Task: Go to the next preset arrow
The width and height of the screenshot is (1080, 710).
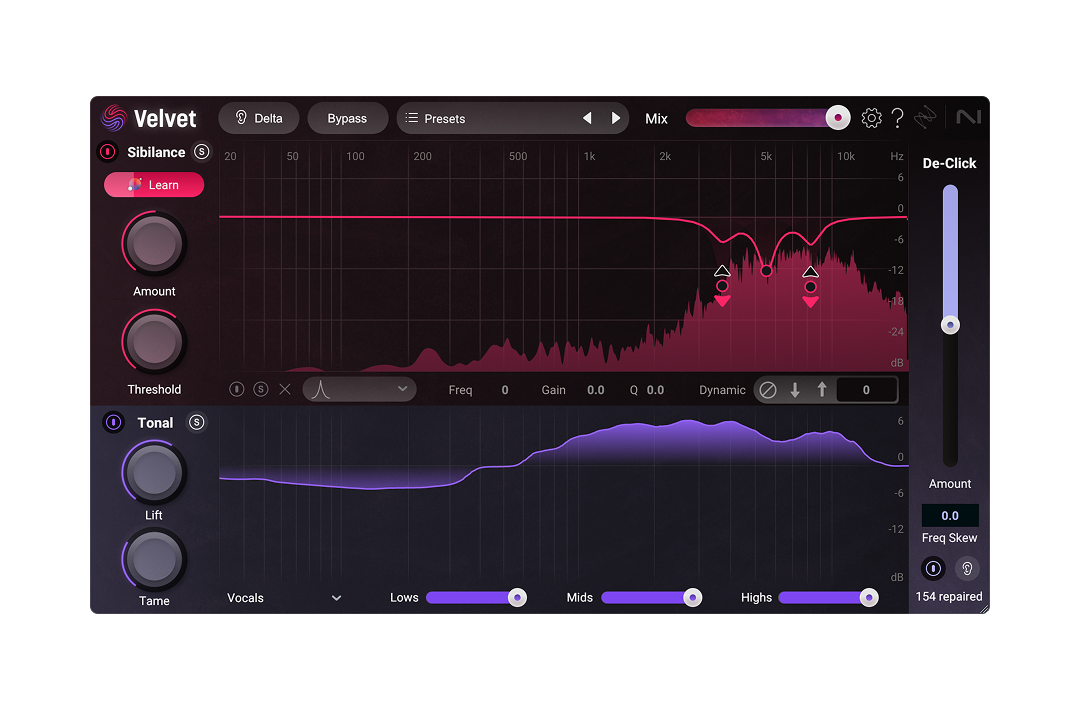Action: 616,118
